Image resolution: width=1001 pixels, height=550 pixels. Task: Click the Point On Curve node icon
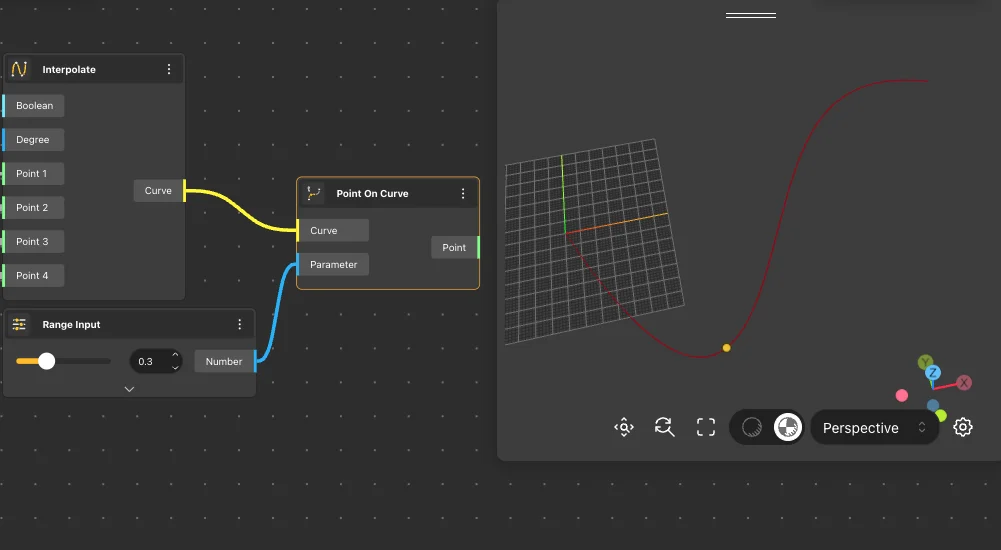click(314, 193)
